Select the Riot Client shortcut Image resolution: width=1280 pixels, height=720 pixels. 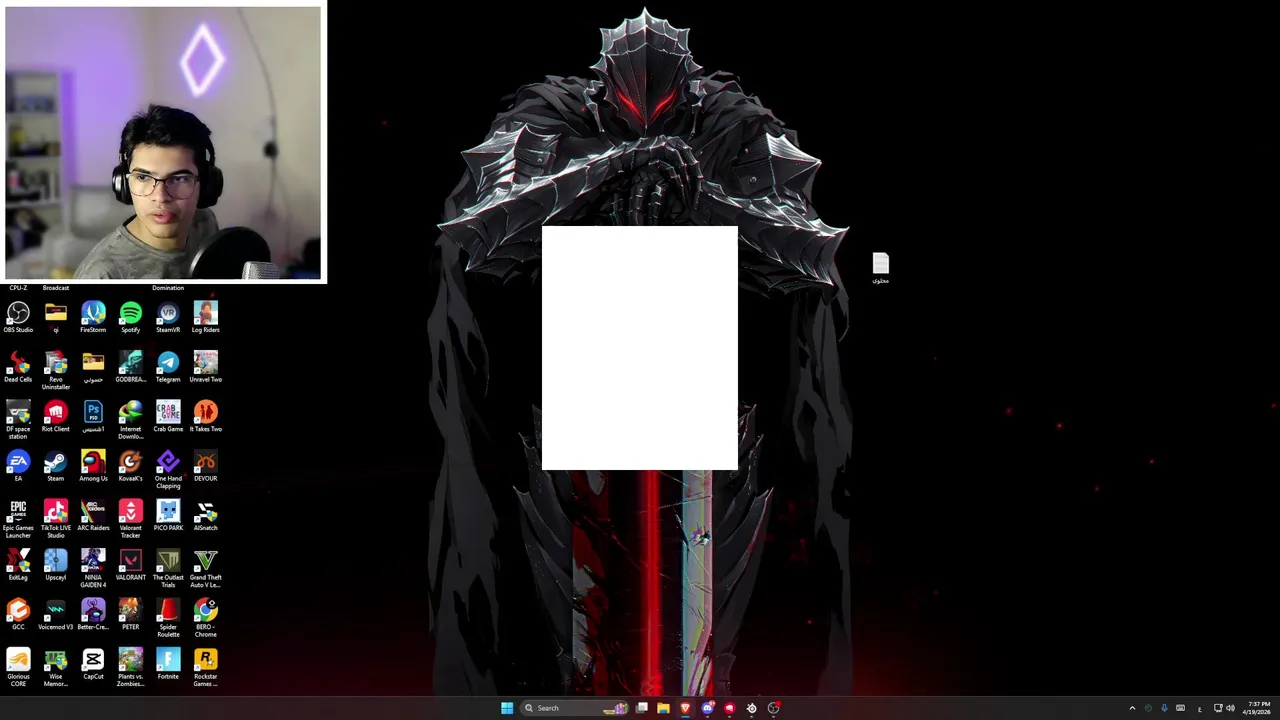[55, 417]
